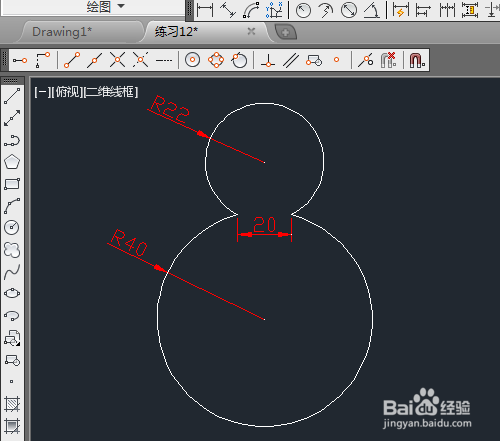Select the Polyline tool
The width and height of the screenshot is (500, 441).
[12, 140]
